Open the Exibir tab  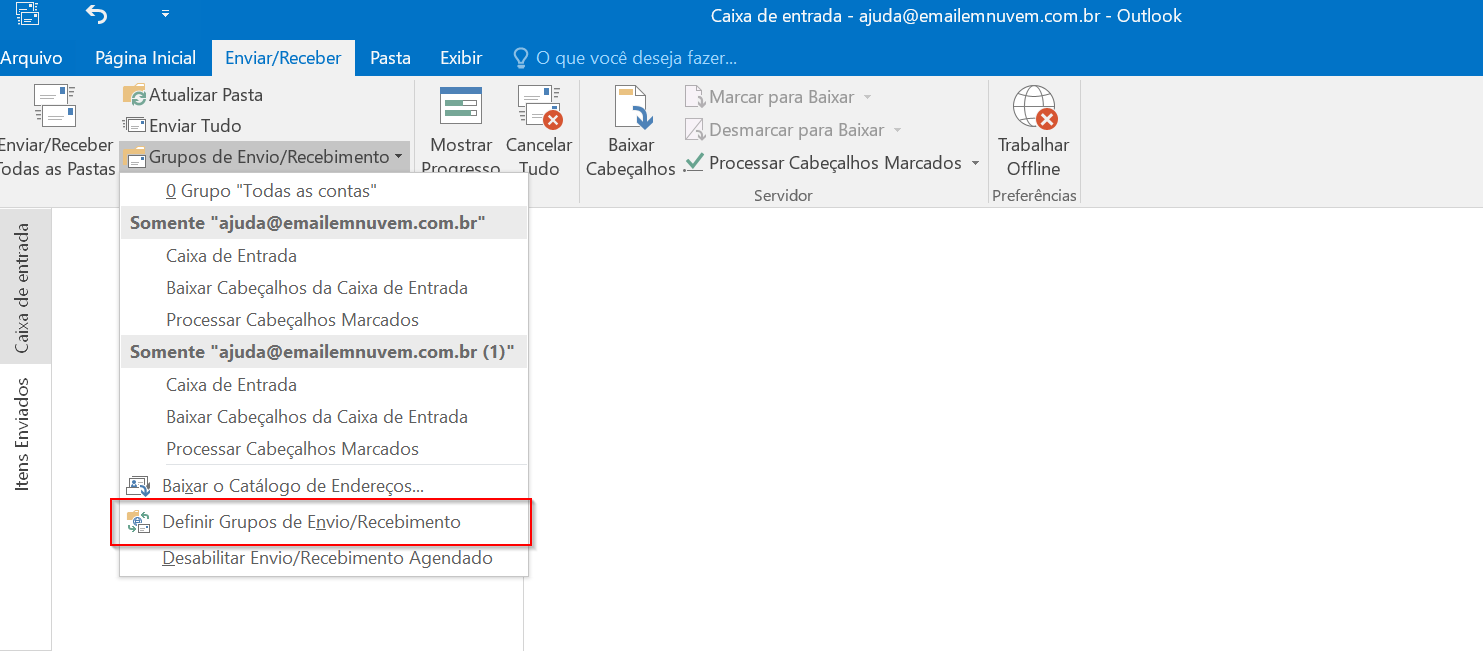tap(461, 58)
